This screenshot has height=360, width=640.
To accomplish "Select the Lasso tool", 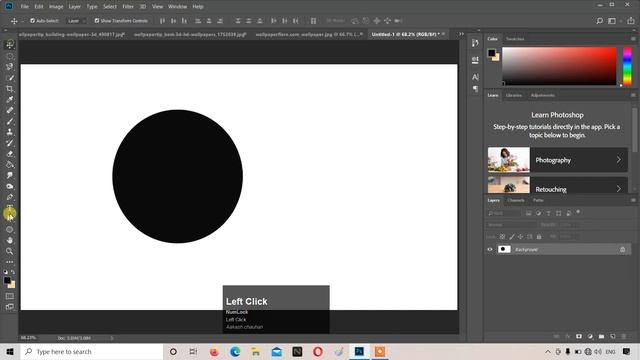I will tap(10, 67).
